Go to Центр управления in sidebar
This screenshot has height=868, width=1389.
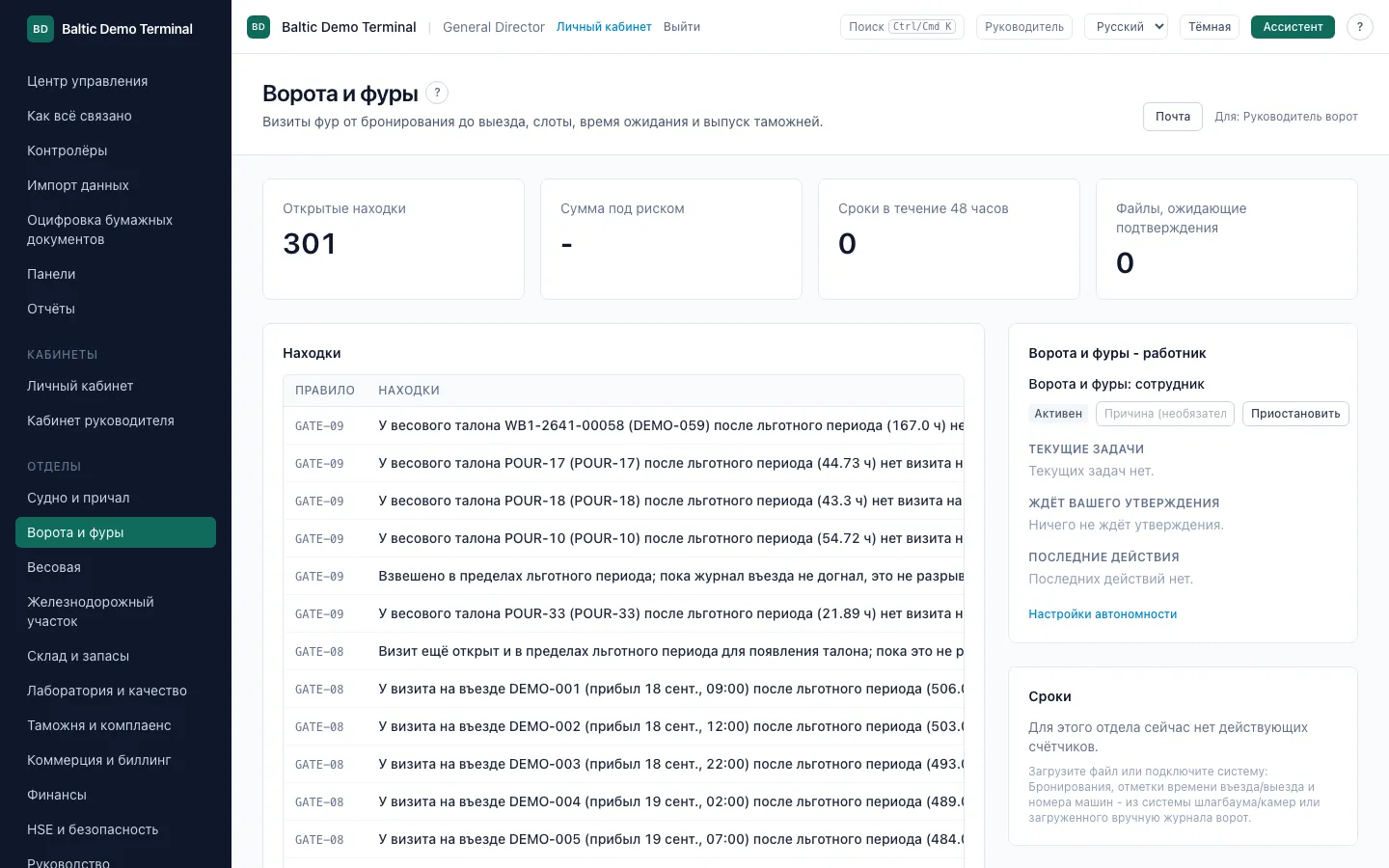(x=116, y=81)
